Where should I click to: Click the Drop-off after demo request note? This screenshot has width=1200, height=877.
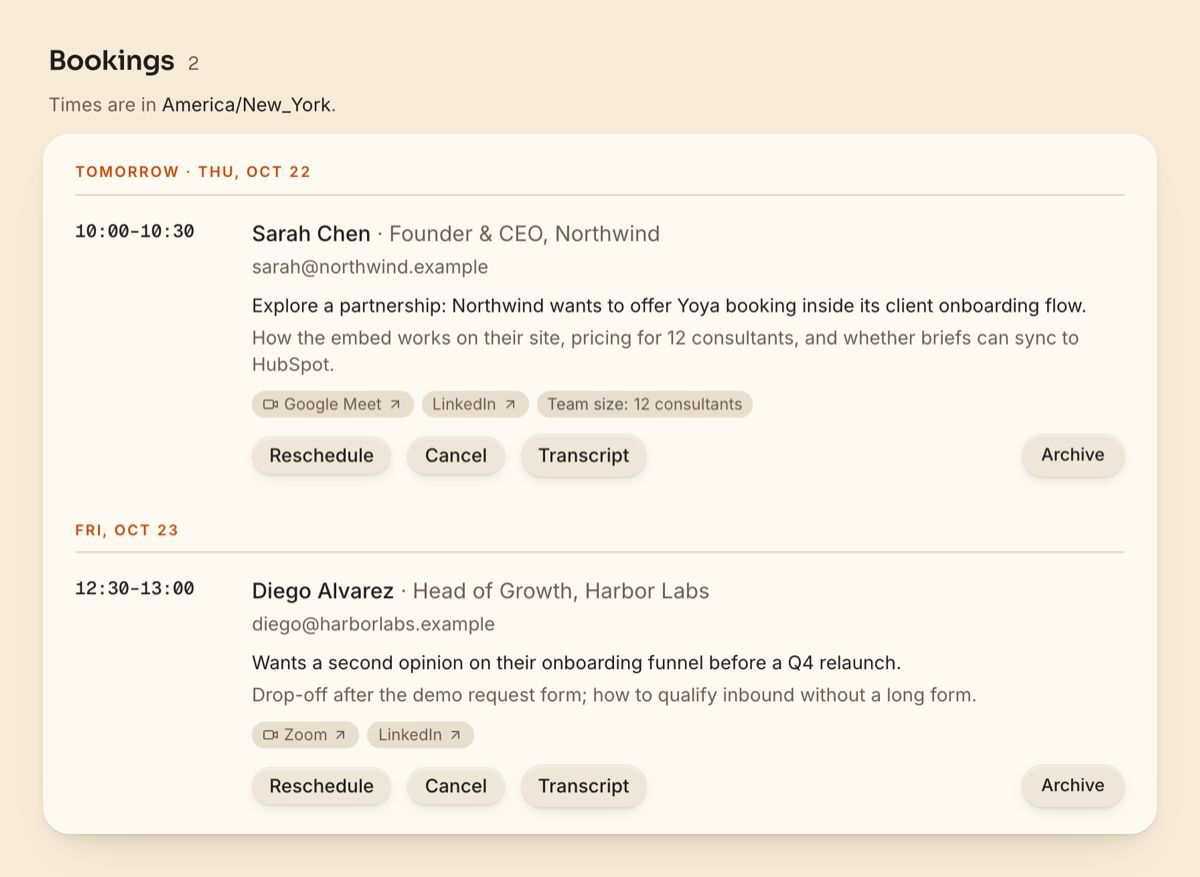coord(614,694)
